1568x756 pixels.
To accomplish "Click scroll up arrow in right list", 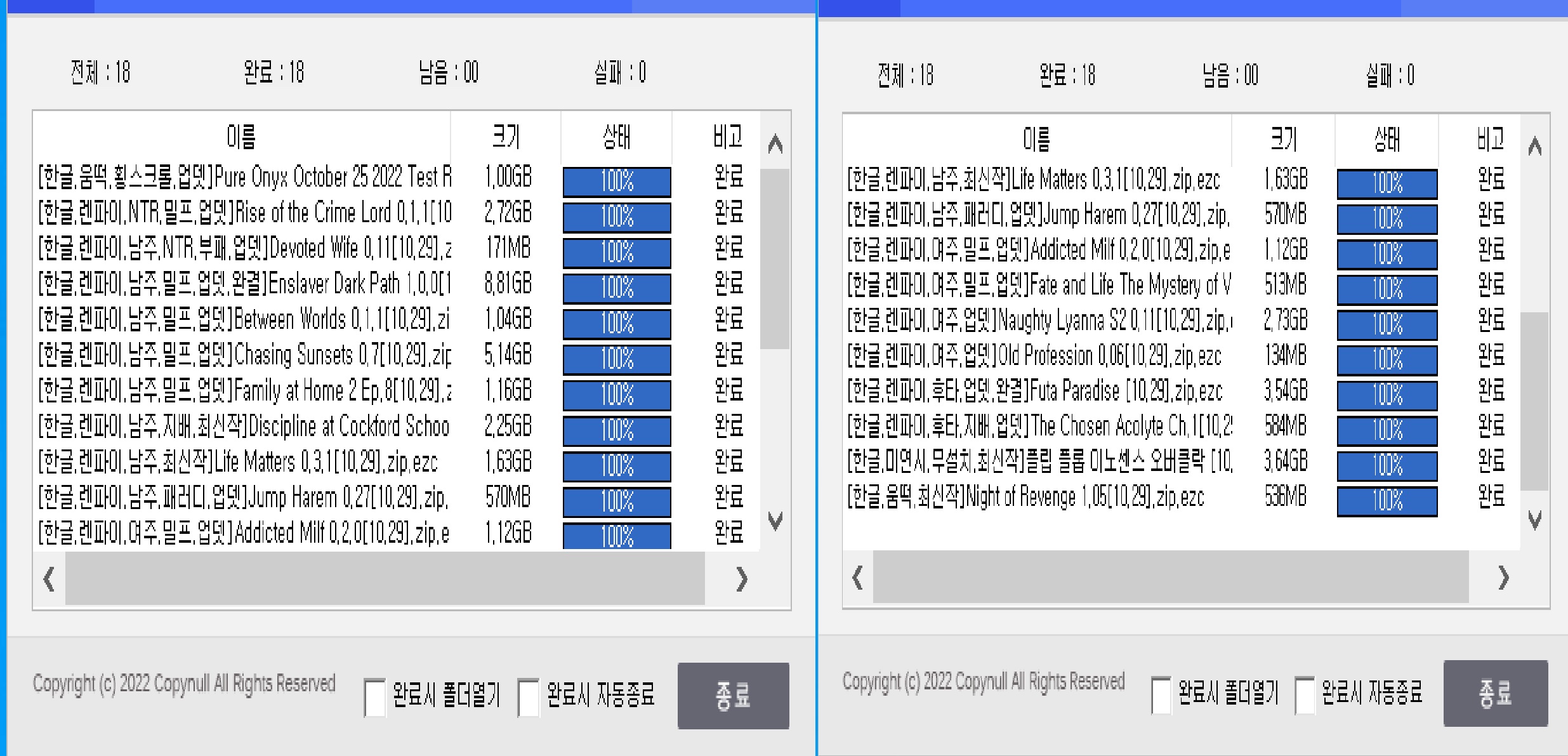I will click(x=1534, y=147).
